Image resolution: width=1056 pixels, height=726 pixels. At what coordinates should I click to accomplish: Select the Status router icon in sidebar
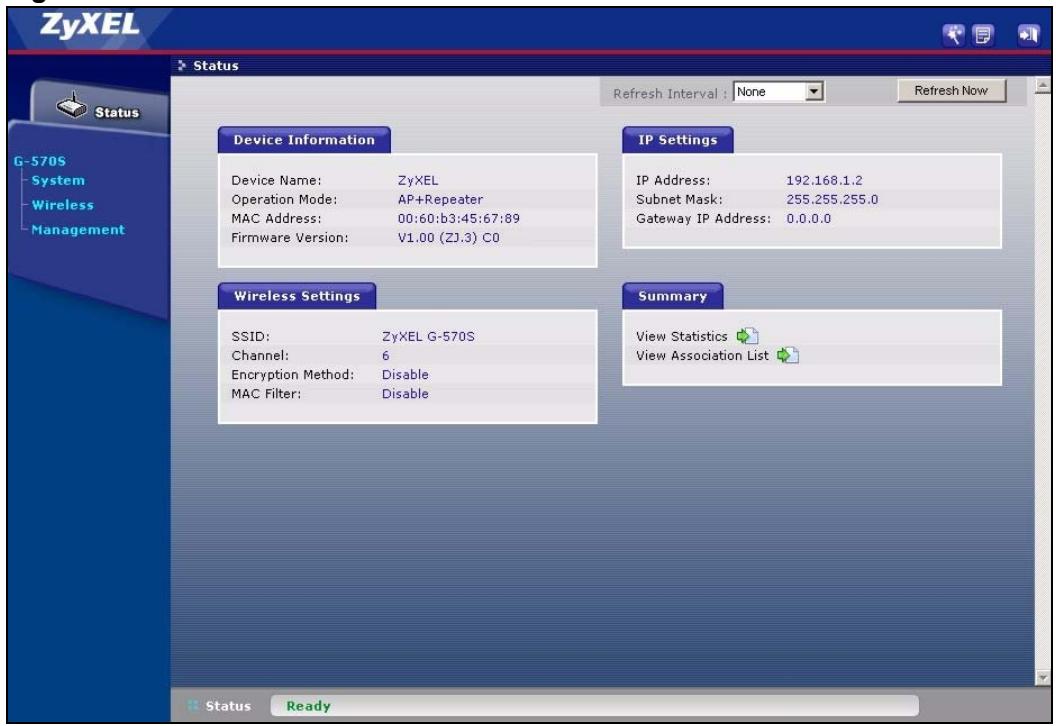(72, 106)
